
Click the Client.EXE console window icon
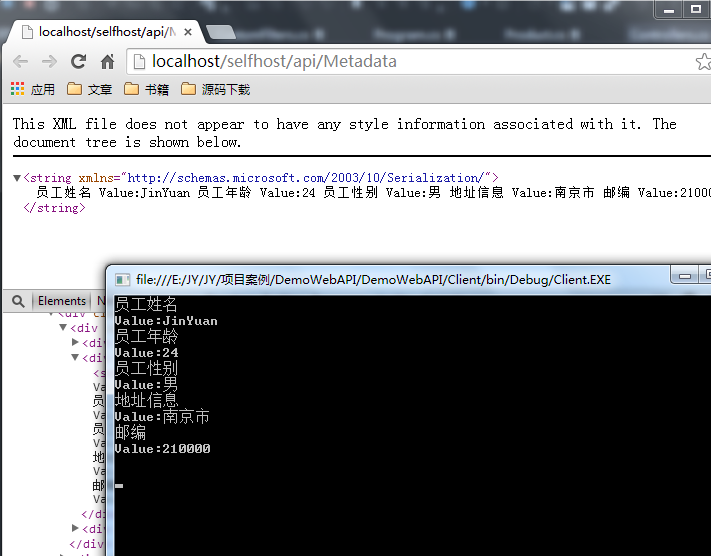[x=122, y=280]
